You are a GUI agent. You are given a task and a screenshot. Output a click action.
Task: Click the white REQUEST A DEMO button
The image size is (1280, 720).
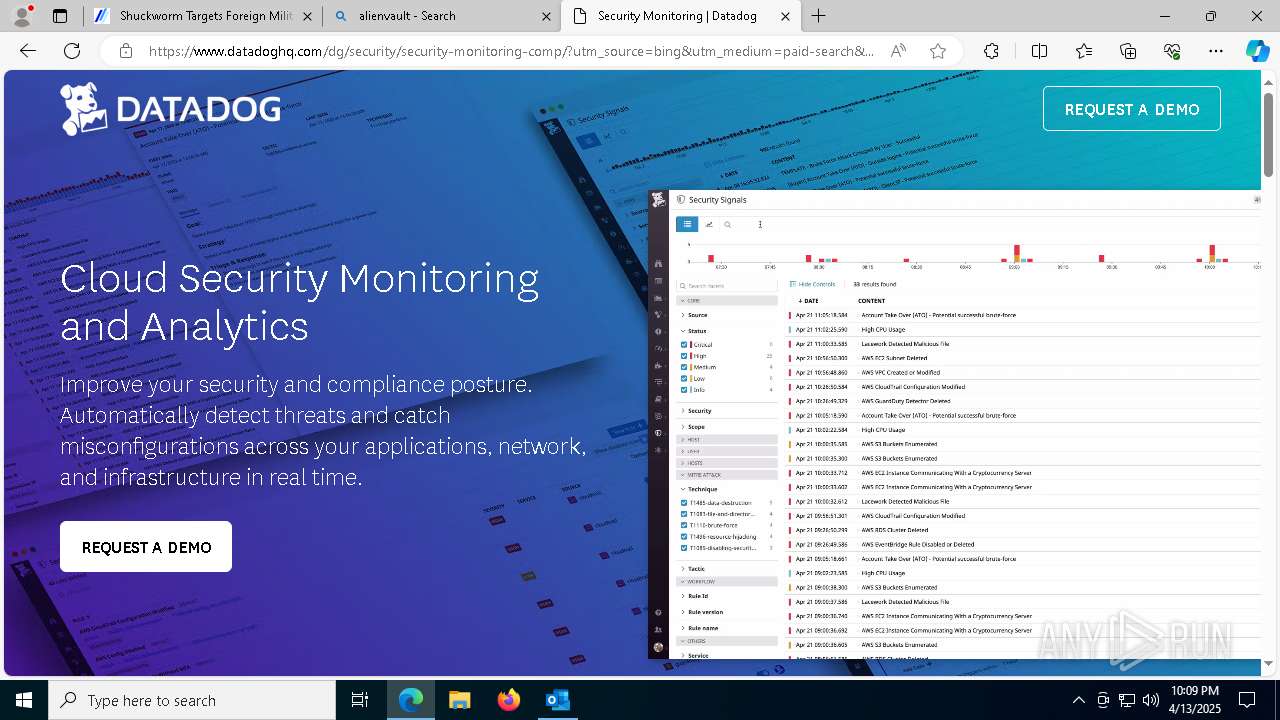[146, 547]
